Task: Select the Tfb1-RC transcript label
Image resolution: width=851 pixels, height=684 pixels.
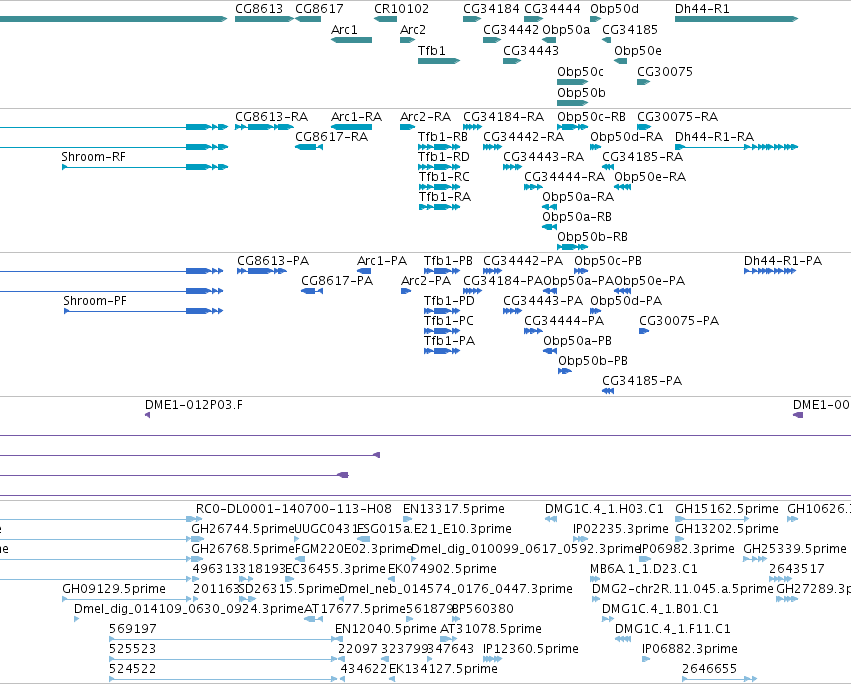Action: click(444, 177)
